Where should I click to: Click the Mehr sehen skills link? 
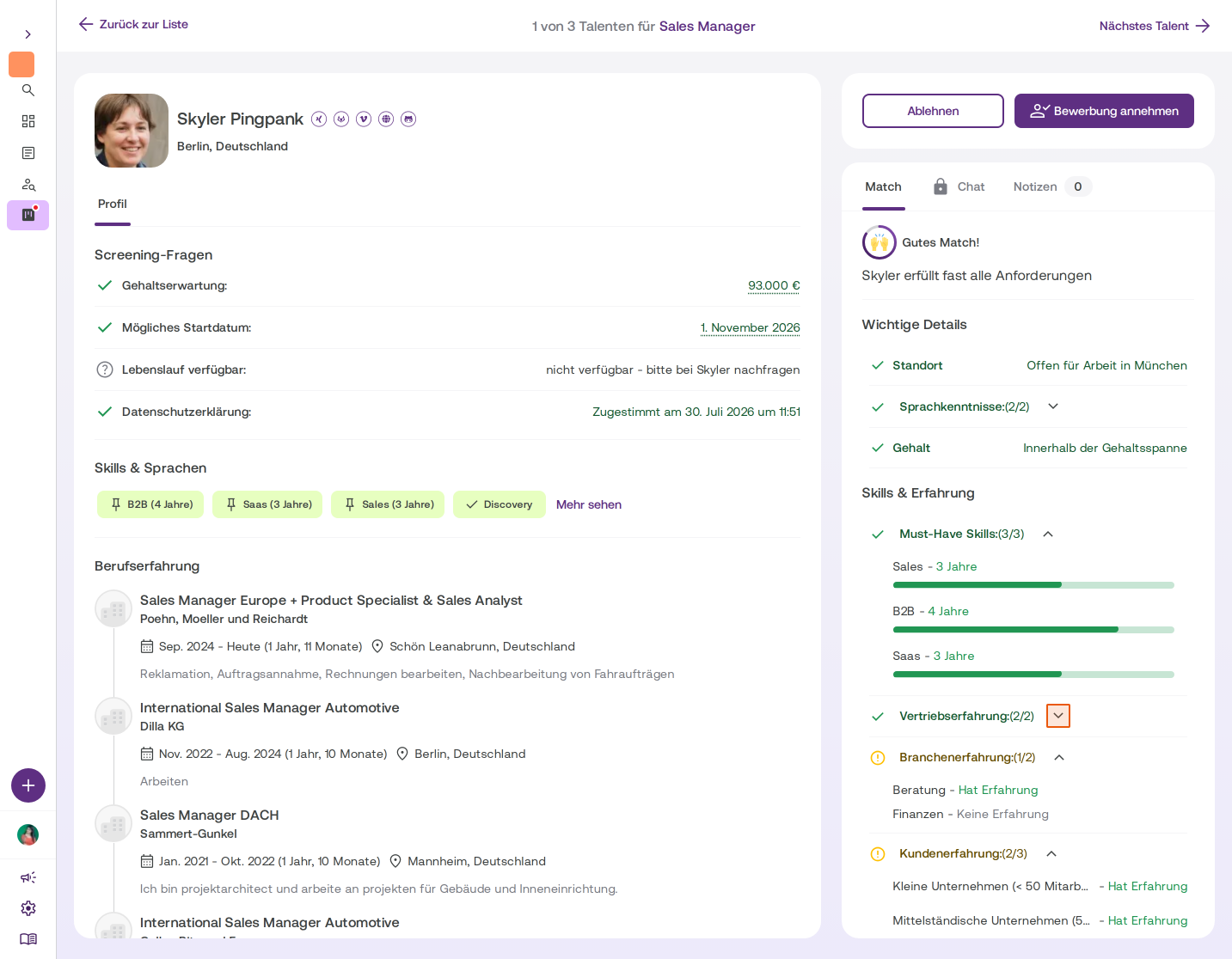coord(589,504)
